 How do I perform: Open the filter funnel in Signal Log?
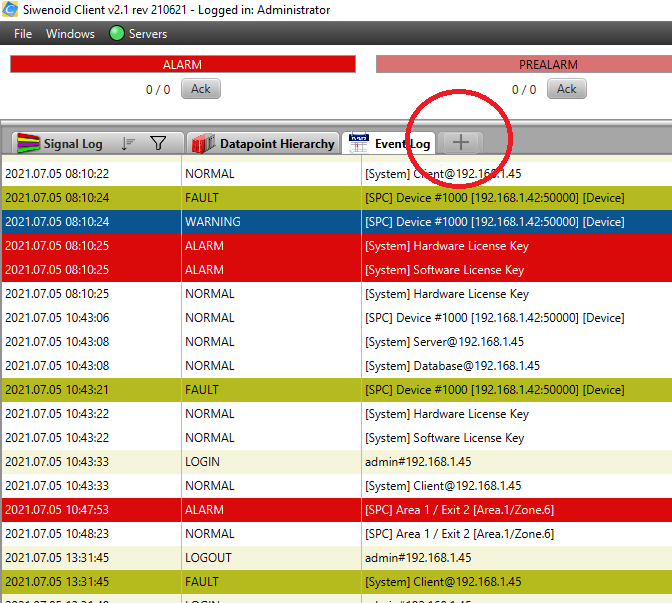click(x=158, y=143)
